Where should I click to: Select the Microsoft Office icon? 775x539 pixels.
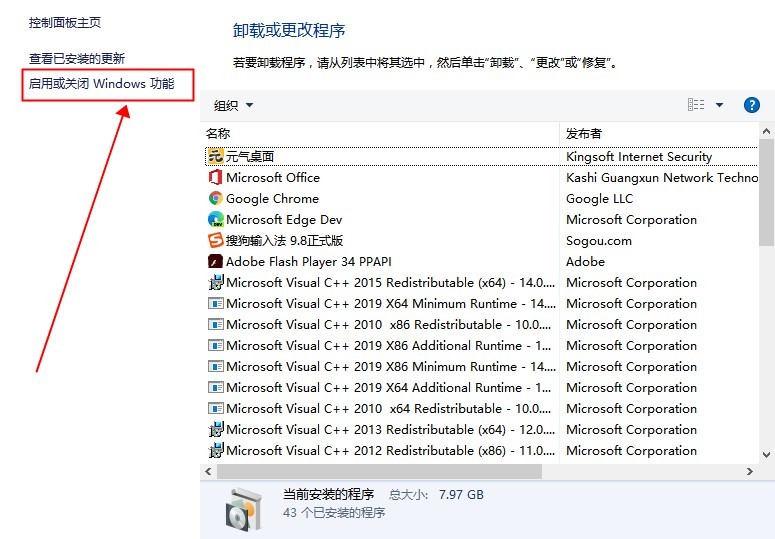pyautogui.click(x=215, y=177)
